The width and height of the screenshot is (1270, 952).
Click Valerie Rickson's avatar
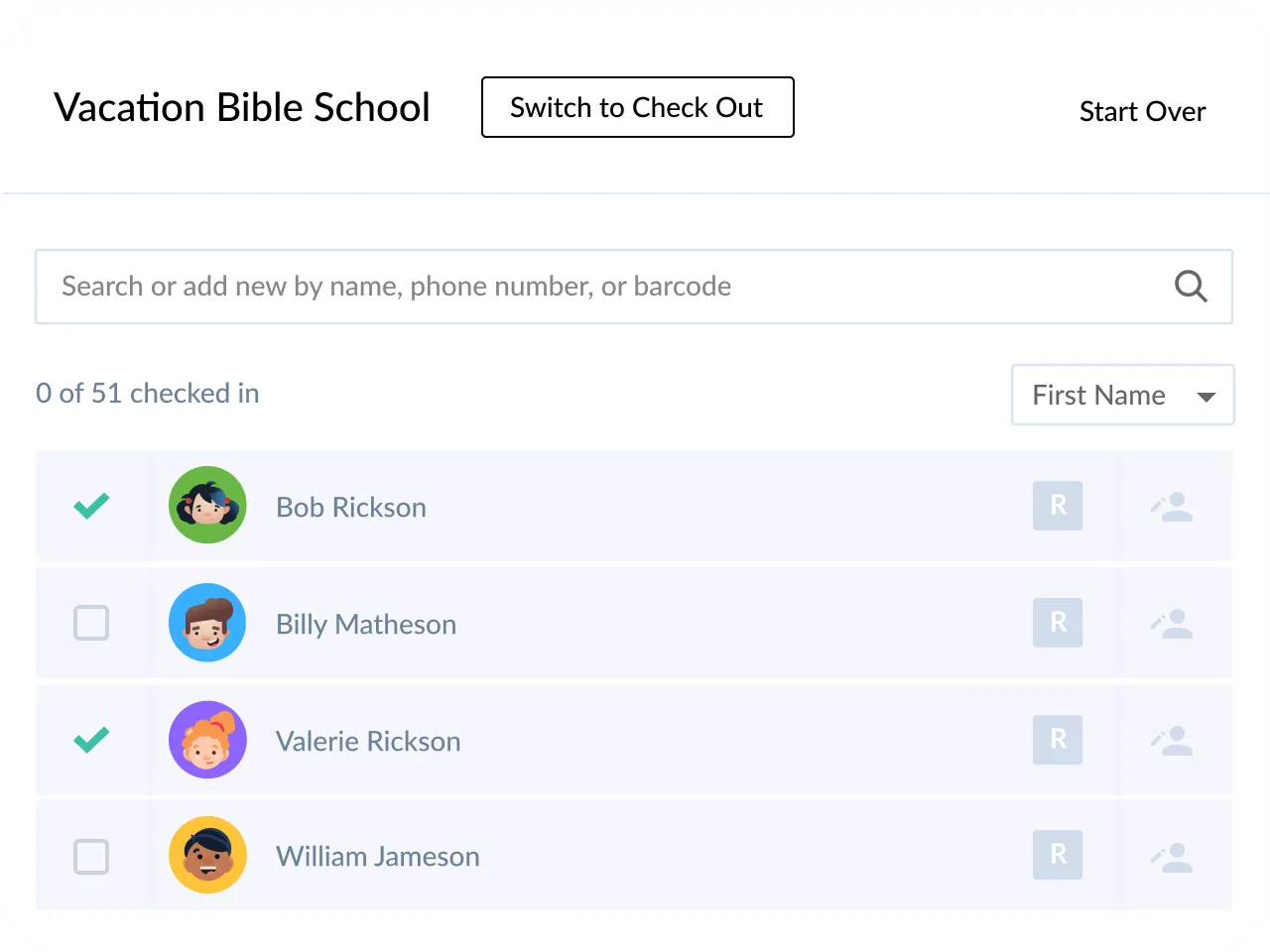(207, 740)
